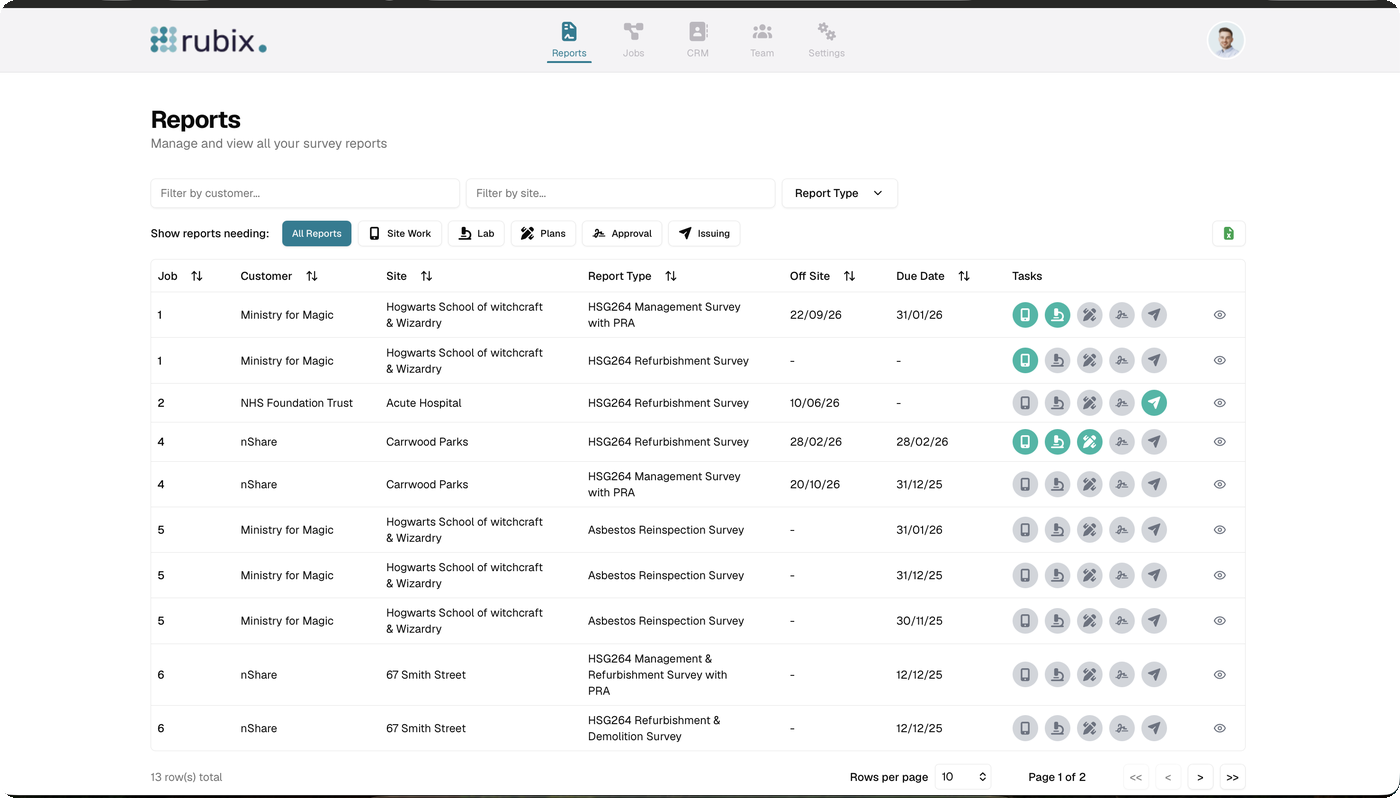This screenshot has width=1400, height=798.
Task: Click issuing icon for 30/11/25 row
Action: pos(1154,621)
